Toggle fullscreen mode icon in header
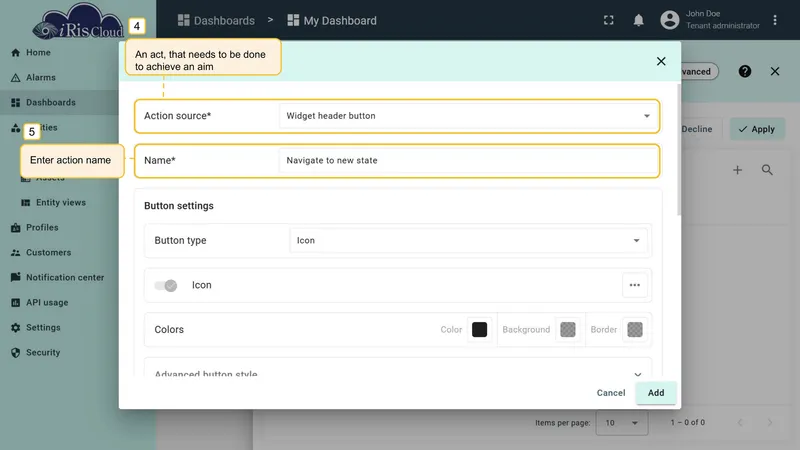 pyautogui.click(x=608, y=20)
